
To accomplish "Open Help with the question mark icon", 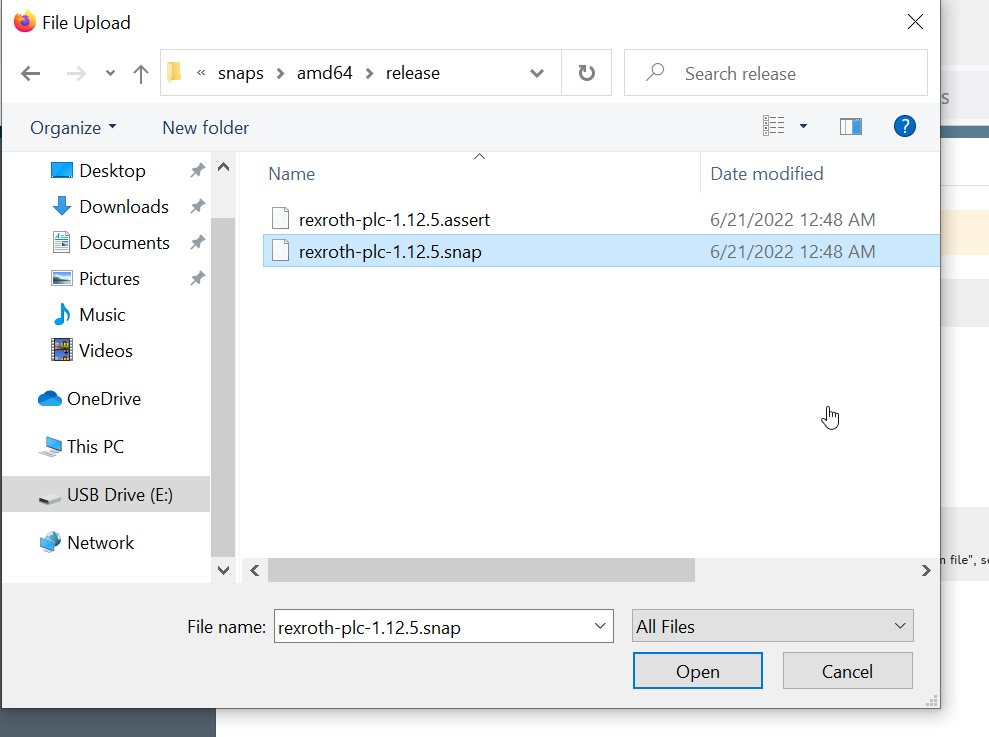I will click(904, 126).
